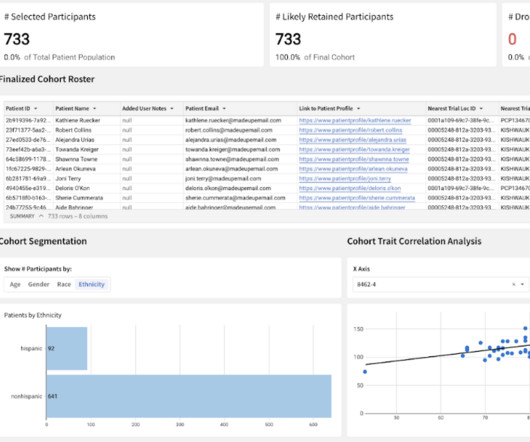Select patient ID 2b919396-7a92 cell
The image size is (530, 442).
pos(28,120)
